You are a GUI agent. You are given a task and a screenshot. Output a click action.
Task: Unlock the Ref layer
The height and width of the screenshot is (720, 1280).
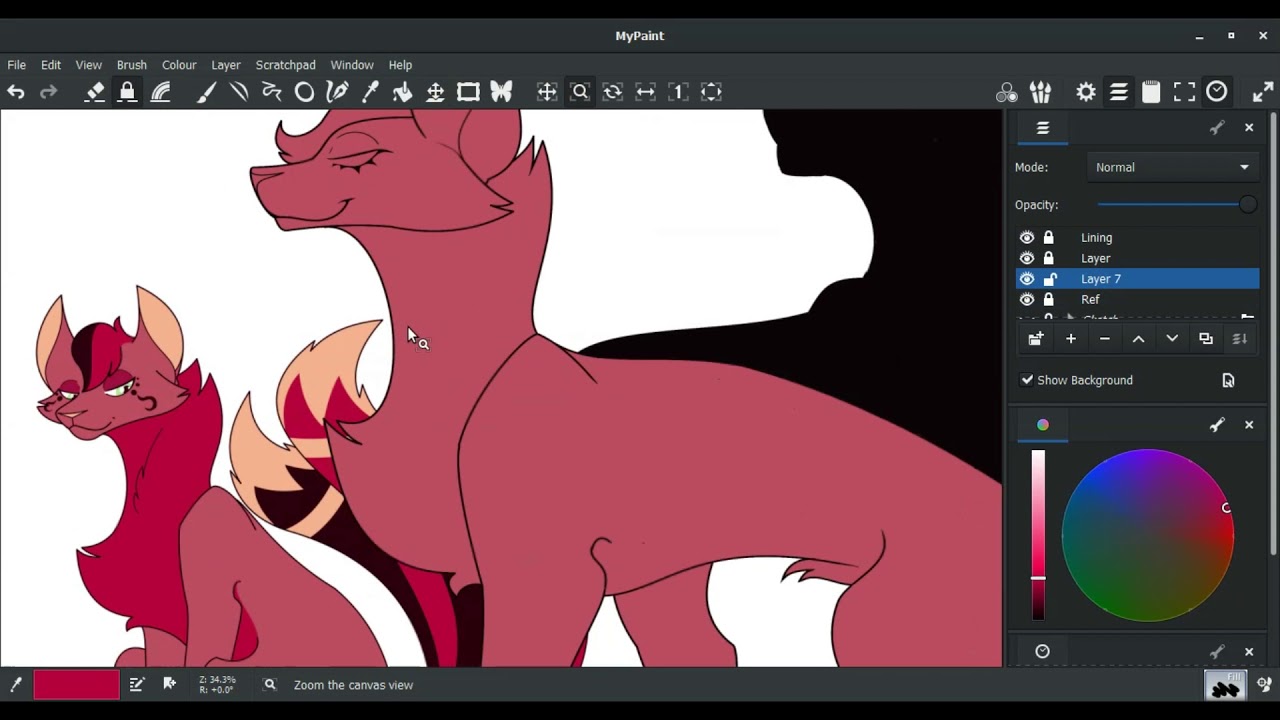(1049, 300)
